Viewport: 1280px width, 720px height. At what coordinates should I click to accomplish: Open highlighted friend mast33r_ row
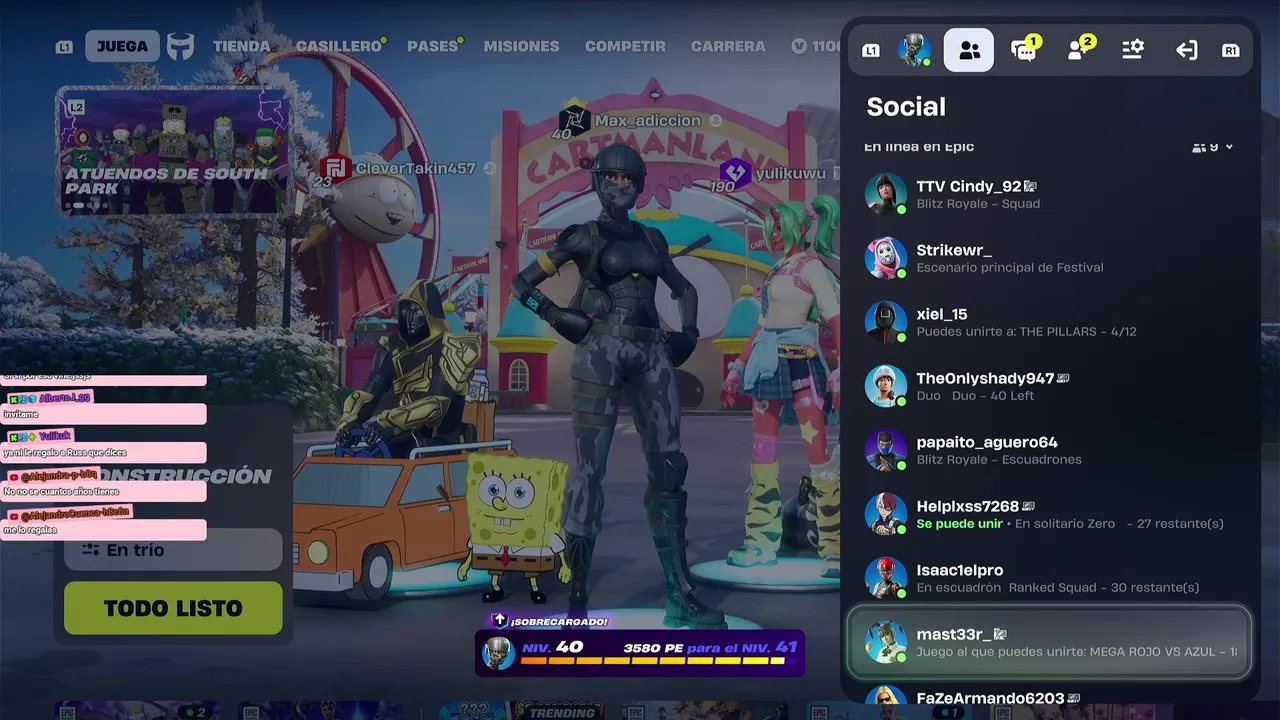[x=1048, y=642]
